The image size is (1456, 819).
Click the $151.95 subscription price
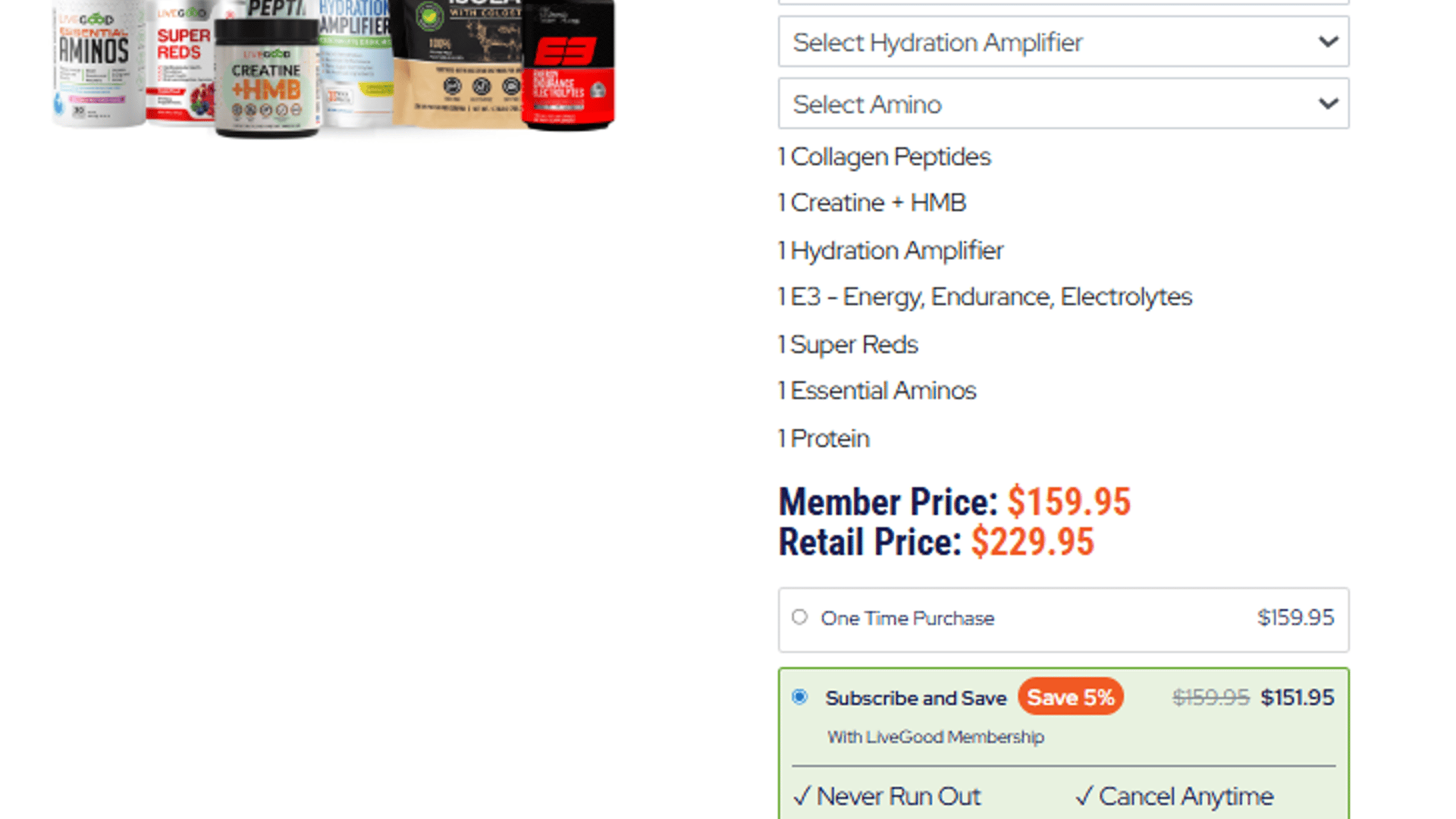point(1297,698)
